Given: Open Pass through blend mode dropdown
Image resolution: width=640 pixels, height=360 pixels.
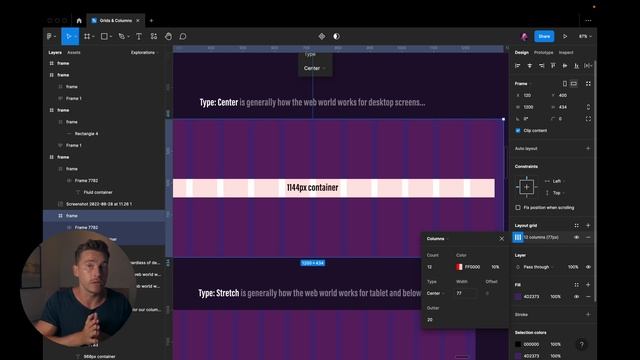Looking at the screenshot, I should [x=538, y=267].
